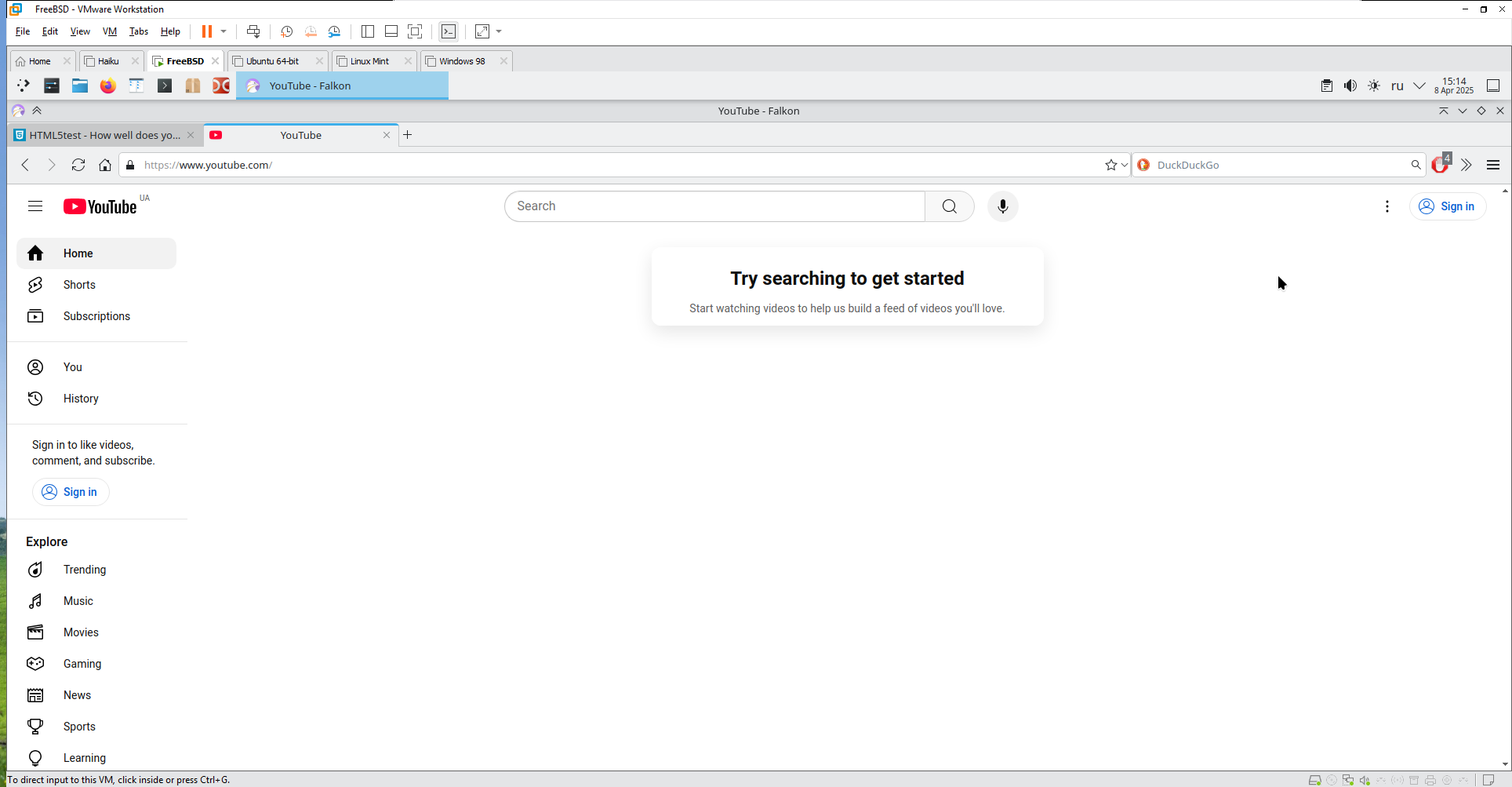Open the YouTube hamburger guide menu

pyautogui.click(x=35, y=206)
